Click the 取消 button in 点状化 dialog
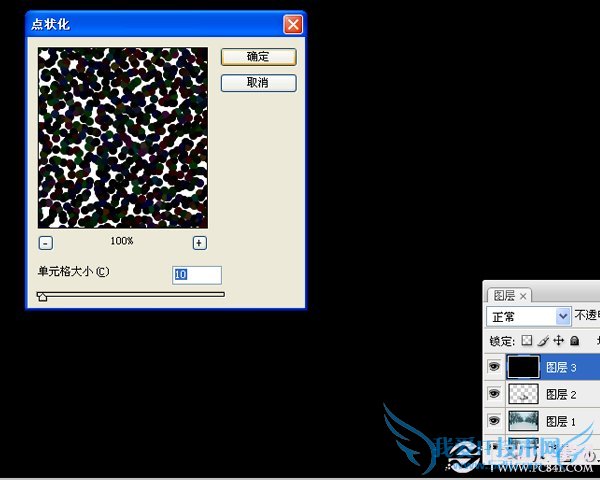Screen dimensions: 600x480 click(x=259, y=83)
